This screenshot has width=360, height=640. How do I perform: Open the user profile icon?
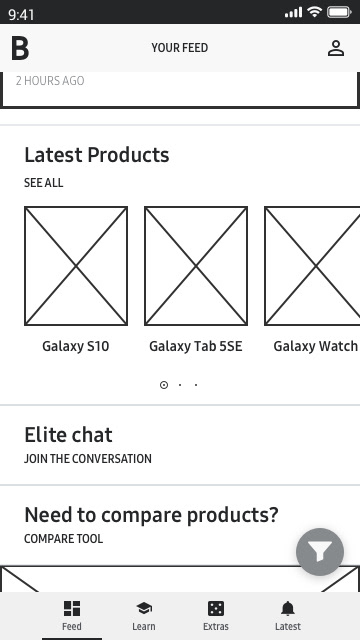point(336,48)
